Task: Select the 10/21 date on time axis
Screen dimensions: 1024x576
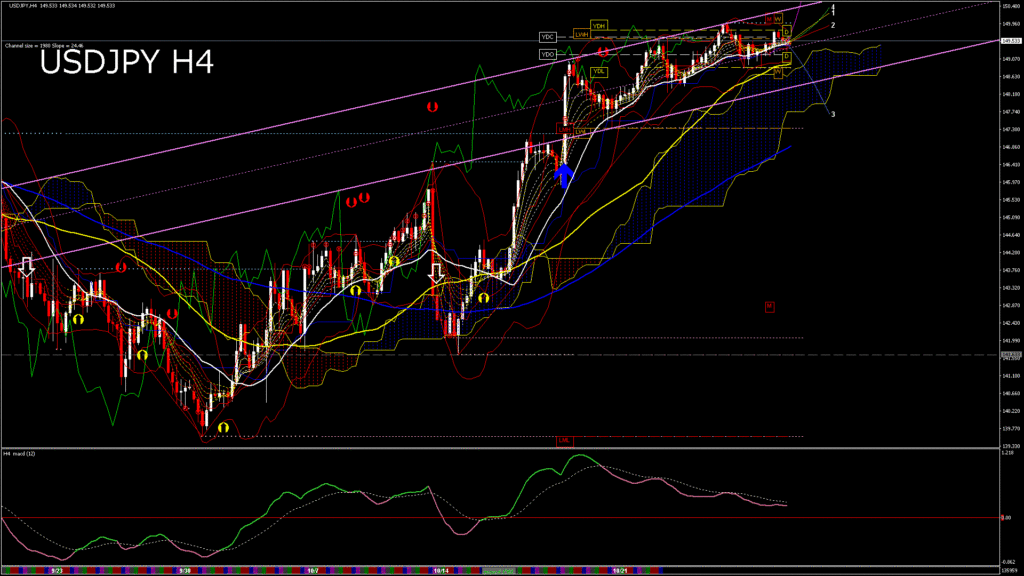Action: [620, 570]
